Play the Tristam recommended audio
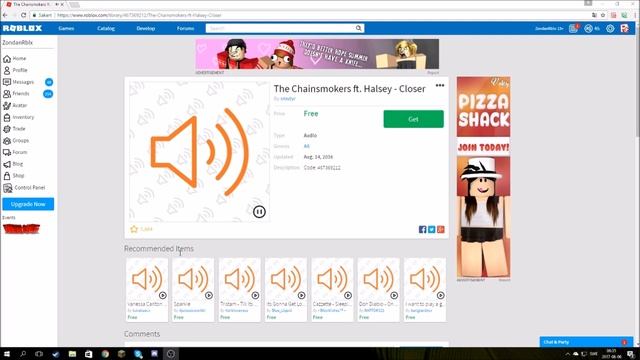This screenshot has width=640, height=360. click(x=255, y=295)
